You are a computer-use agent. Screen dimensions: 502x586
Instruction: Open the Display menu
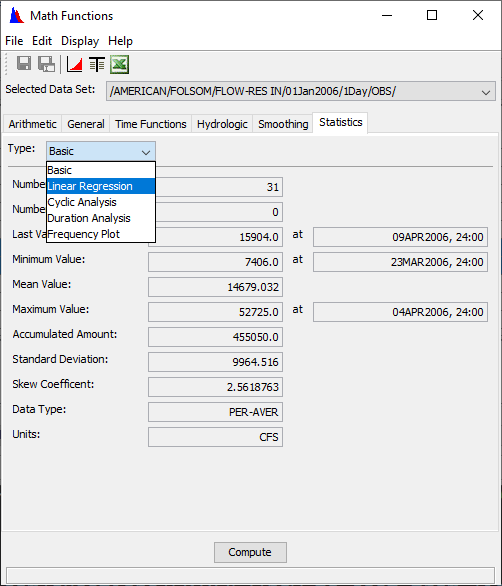(x=80, y=41)
